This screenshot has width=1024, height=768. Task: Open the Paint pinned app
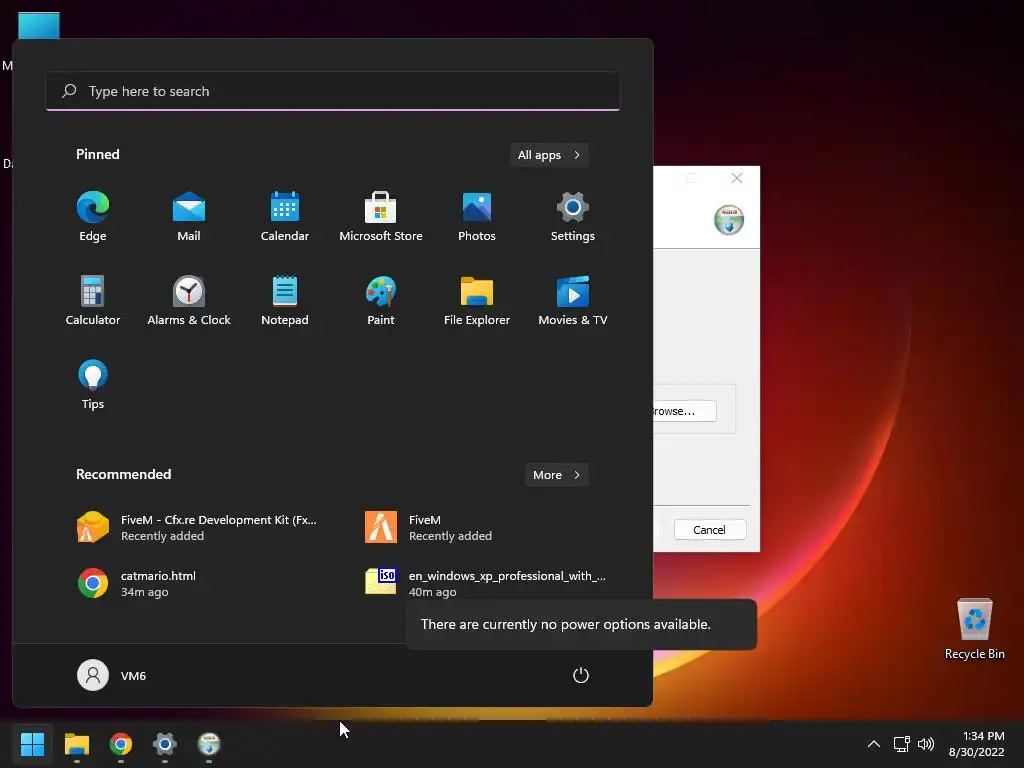[x=381, y=300]
